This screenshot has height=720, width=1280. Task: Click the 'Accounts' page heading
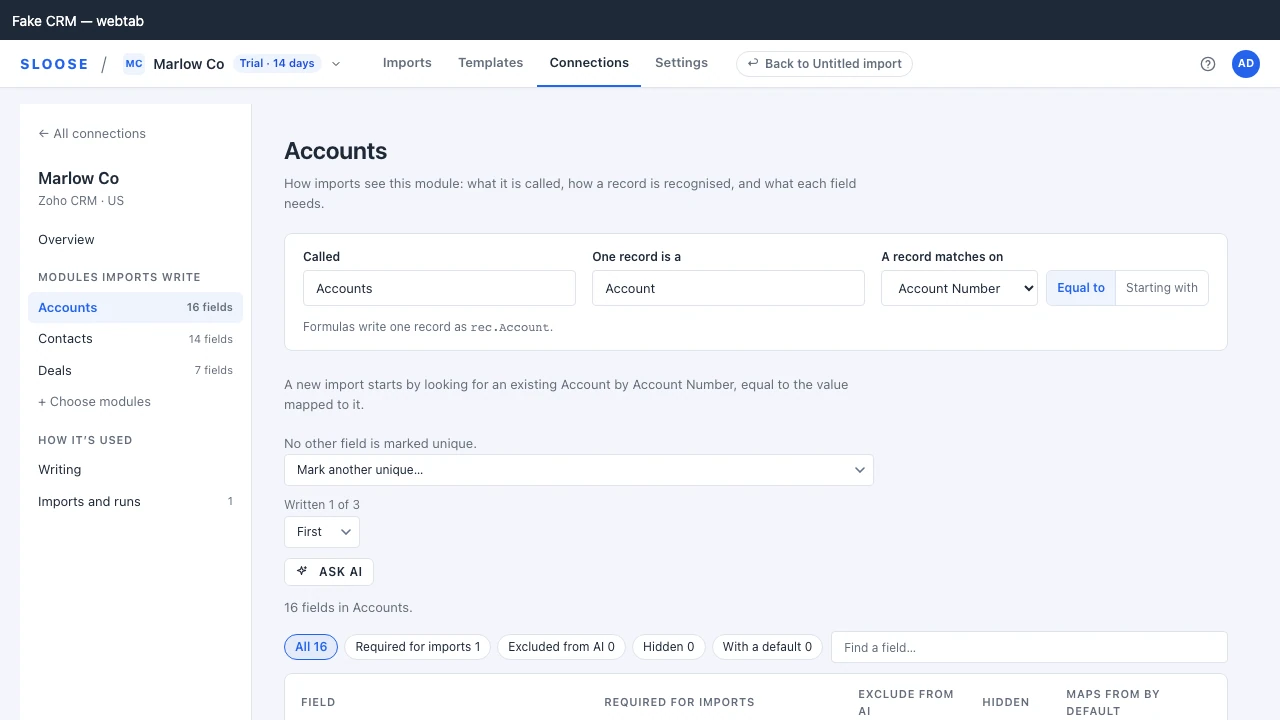coord(336,151)
